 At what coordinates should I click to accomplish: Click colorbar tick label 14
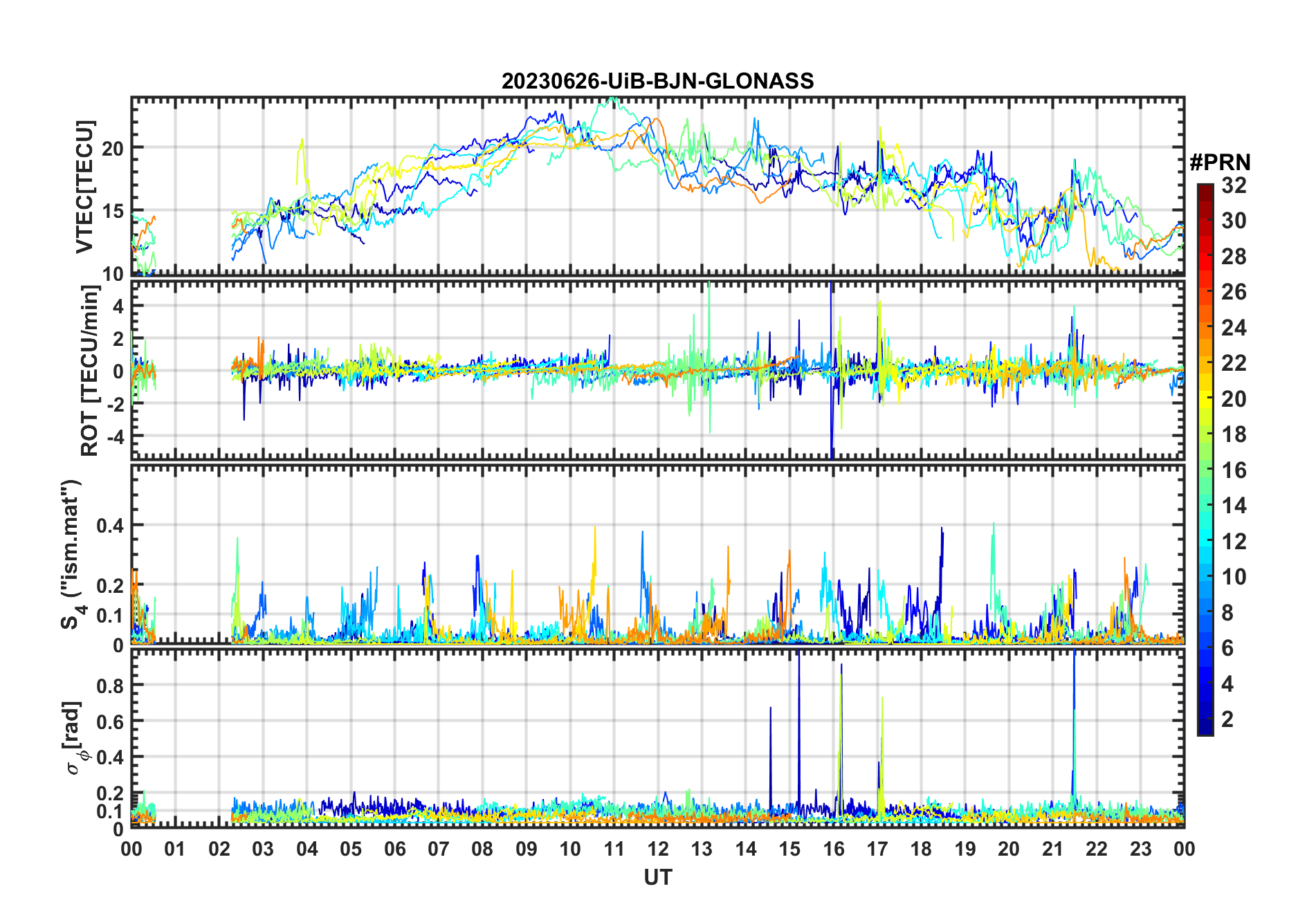(1234, 506)
